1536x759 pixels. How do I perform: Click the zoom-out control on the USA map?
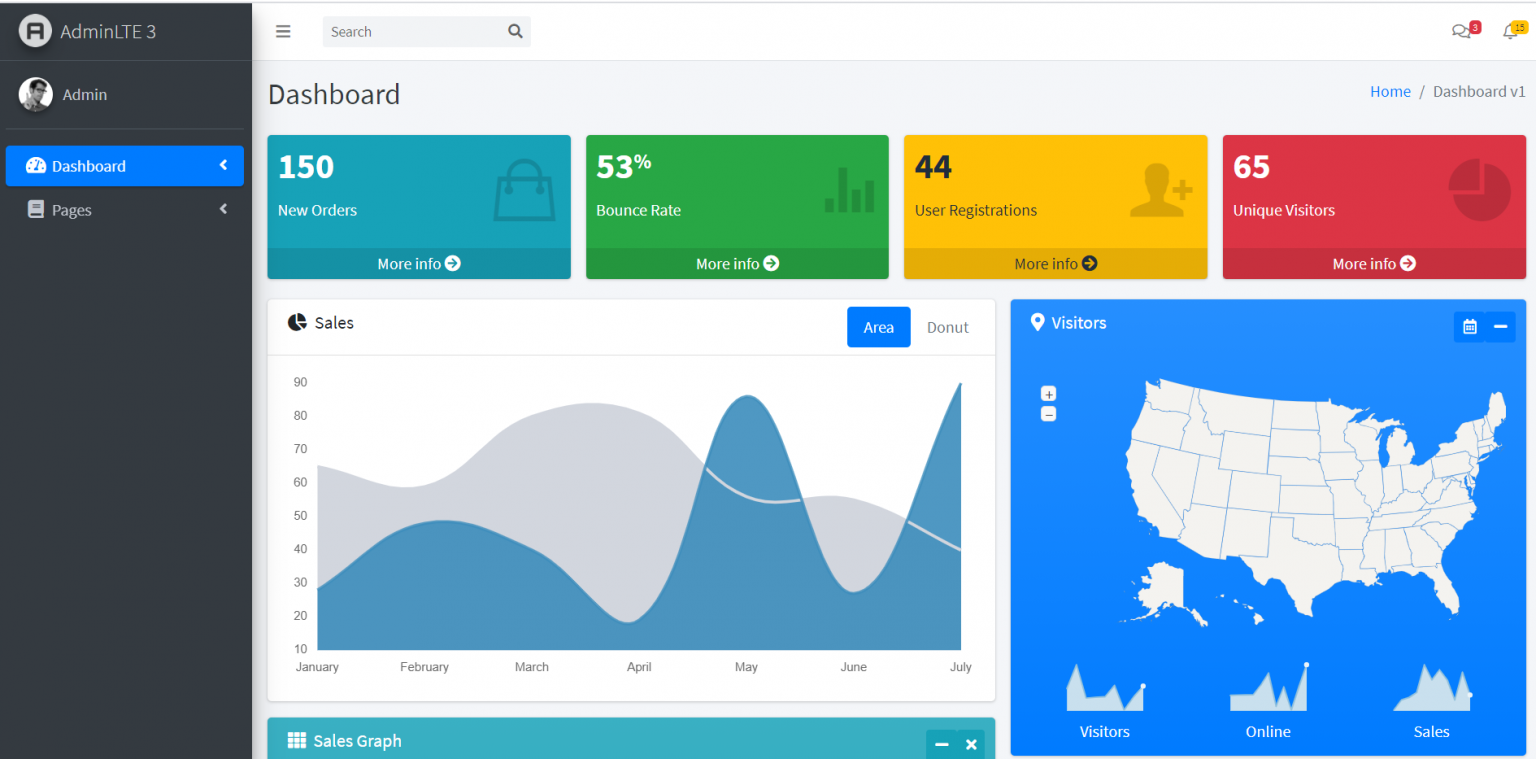[x=1048, y=413]
